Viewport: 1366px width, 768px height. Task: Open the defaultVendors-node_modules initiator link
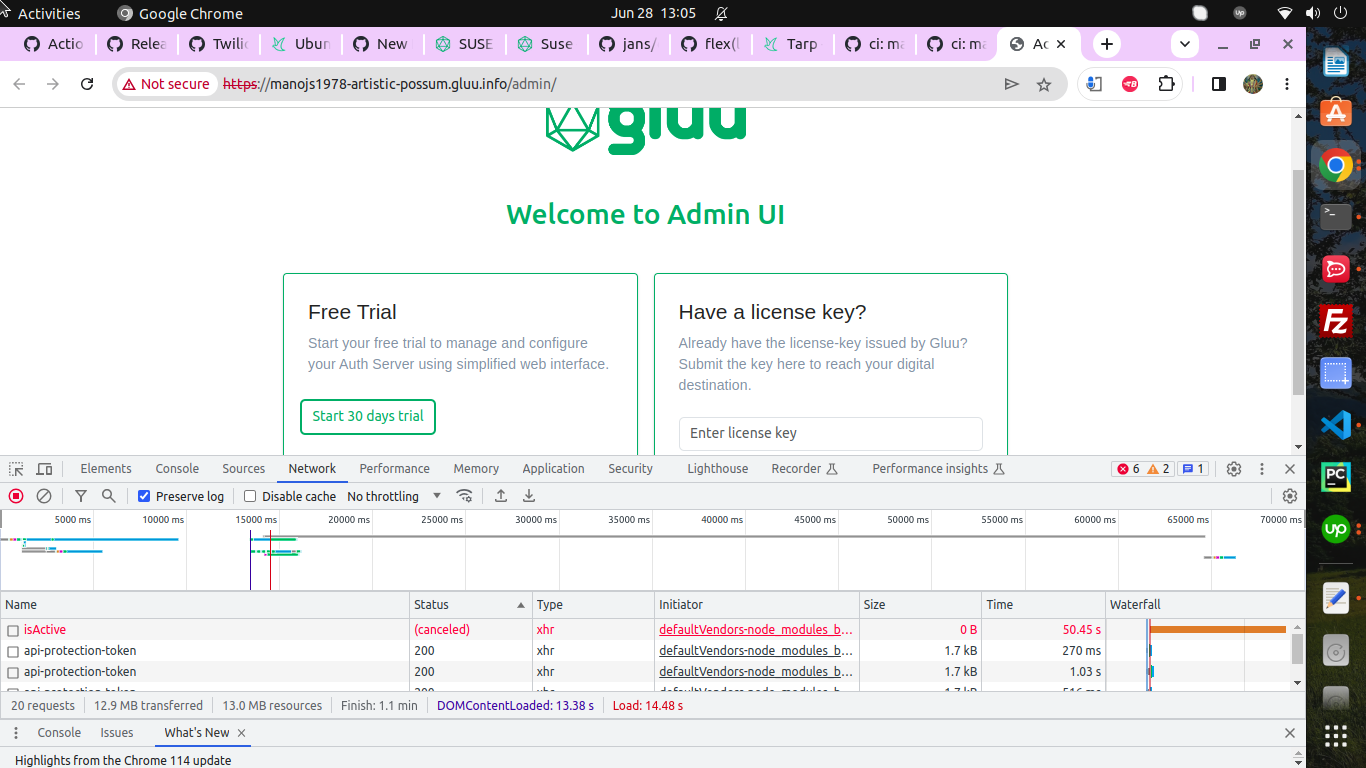[x=755, y=629]
